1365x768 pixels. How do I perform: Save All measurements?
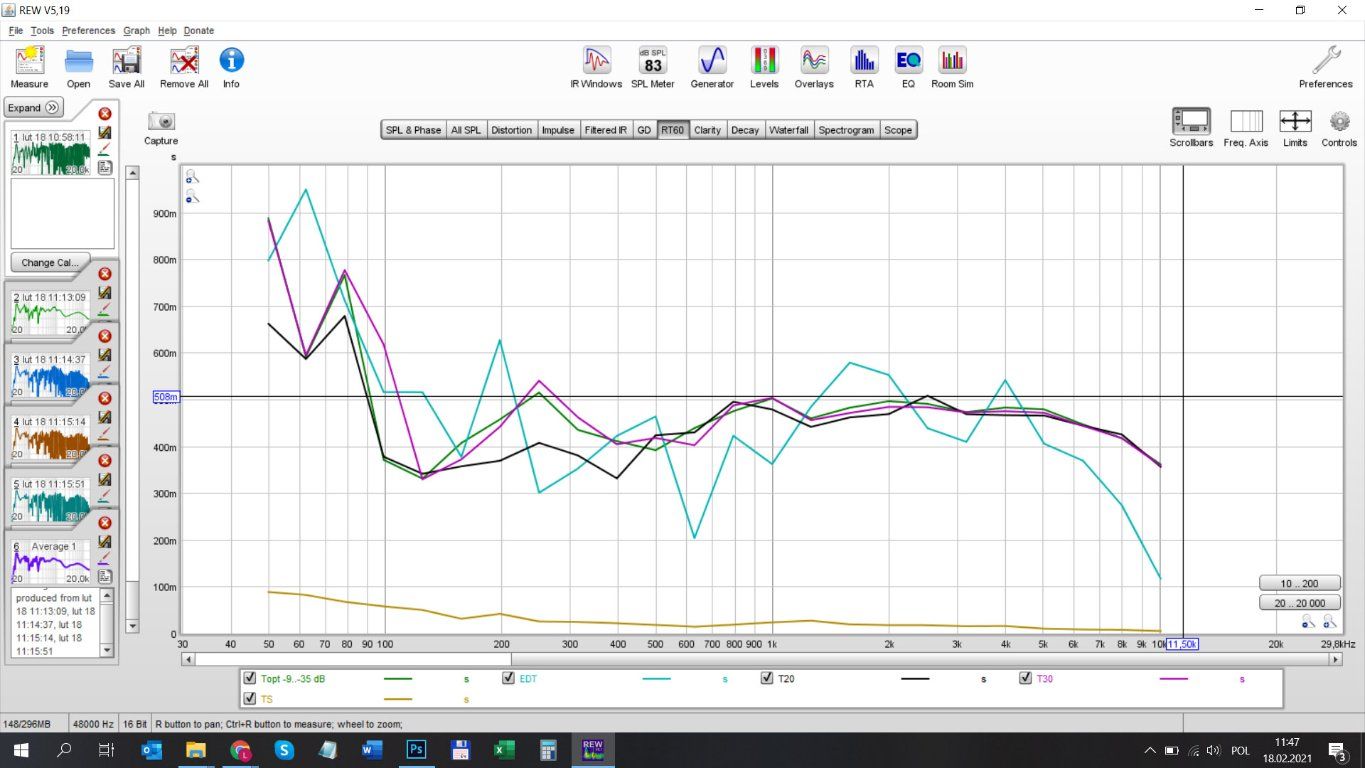pos(127,67)
